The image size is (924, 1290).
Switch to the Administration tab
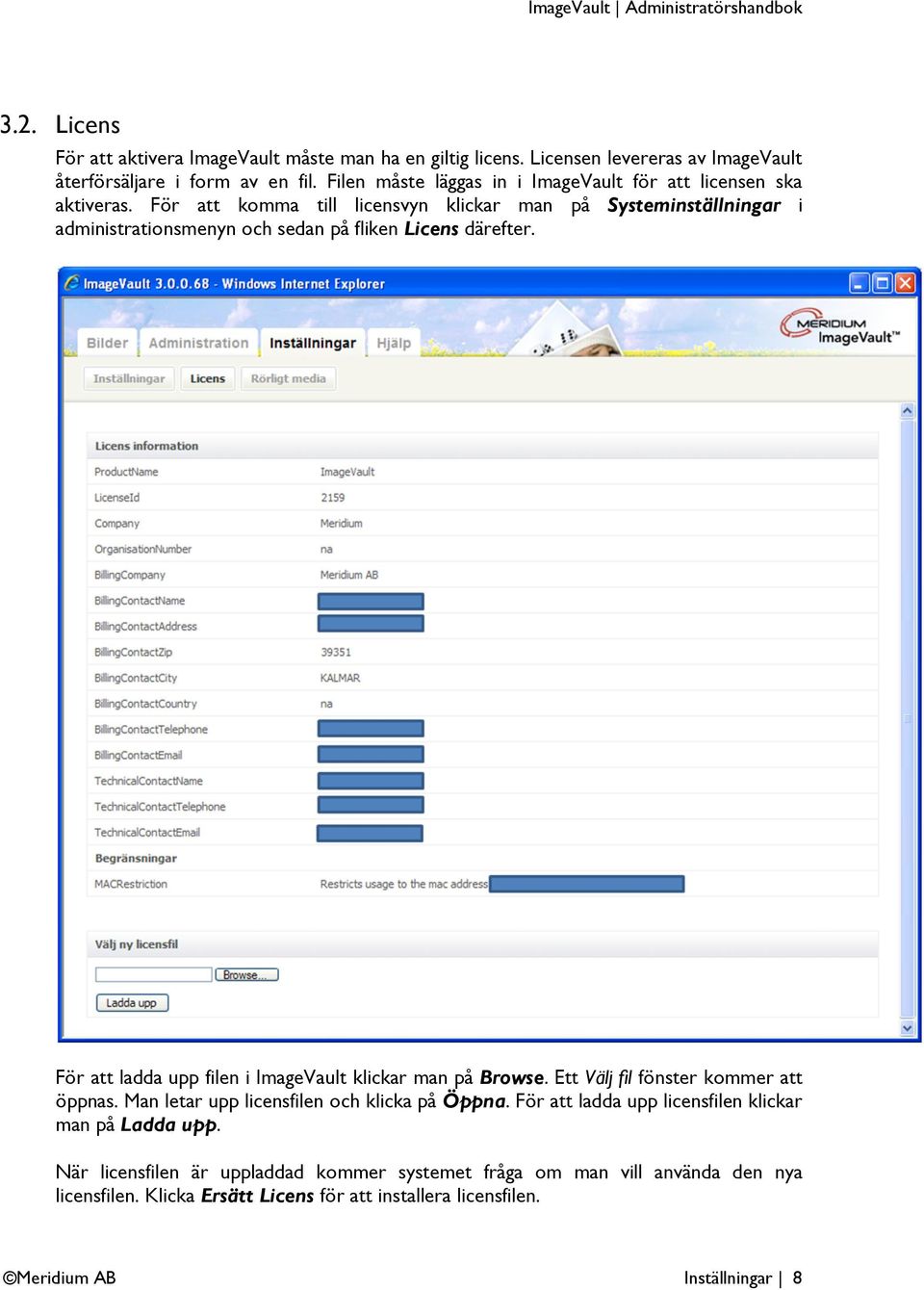(198, 343)
